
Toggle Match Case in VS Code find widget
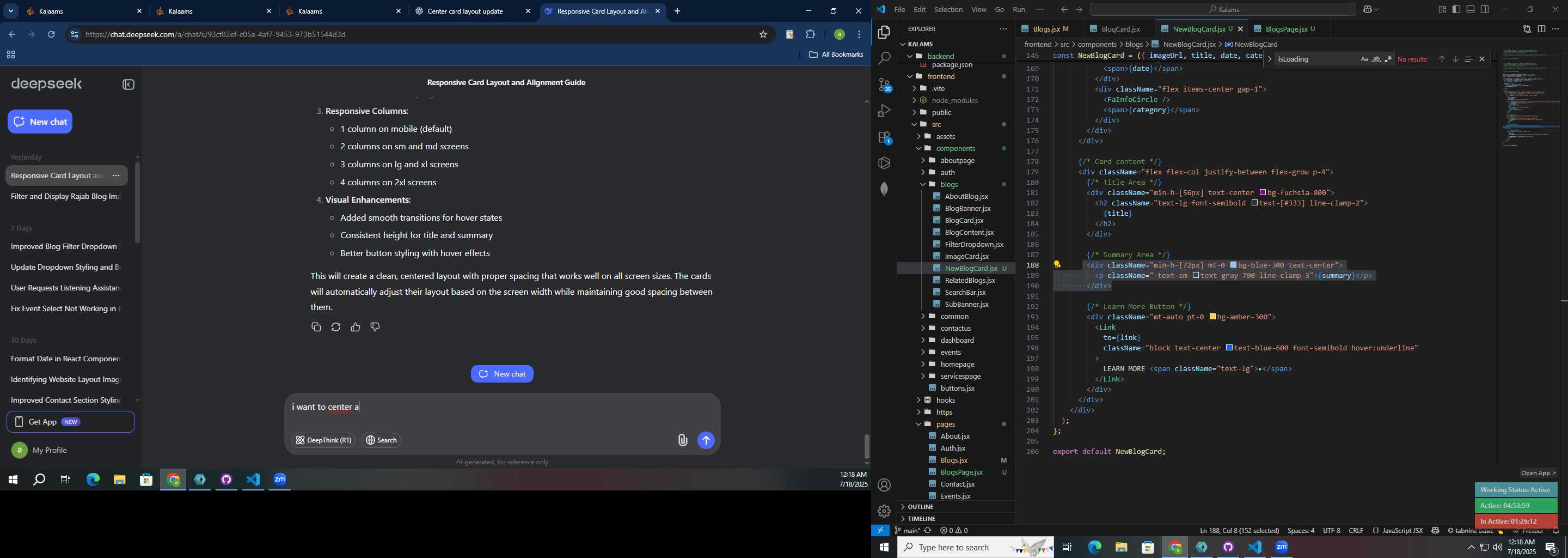[1364, 59]
